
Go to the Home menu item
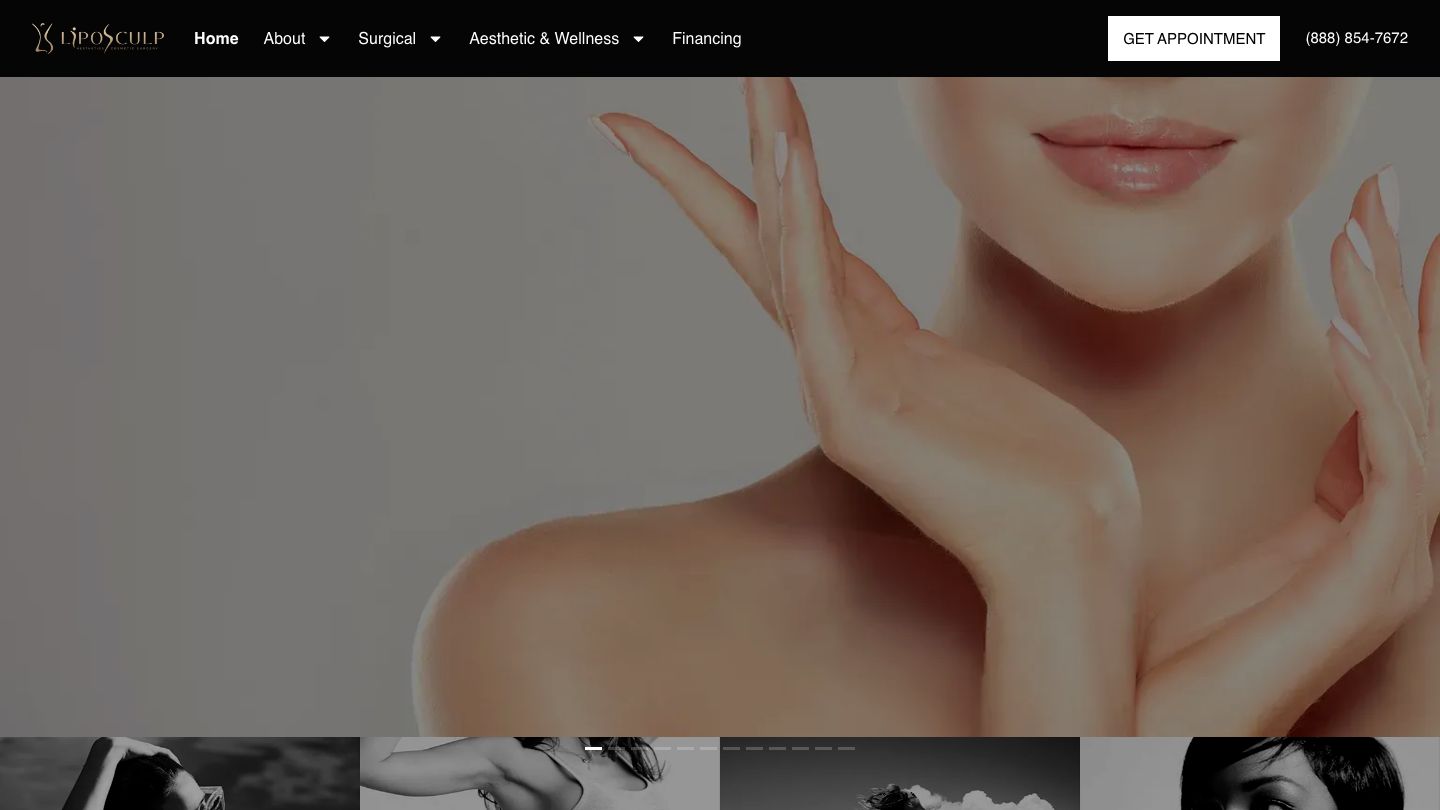(216, 38)
